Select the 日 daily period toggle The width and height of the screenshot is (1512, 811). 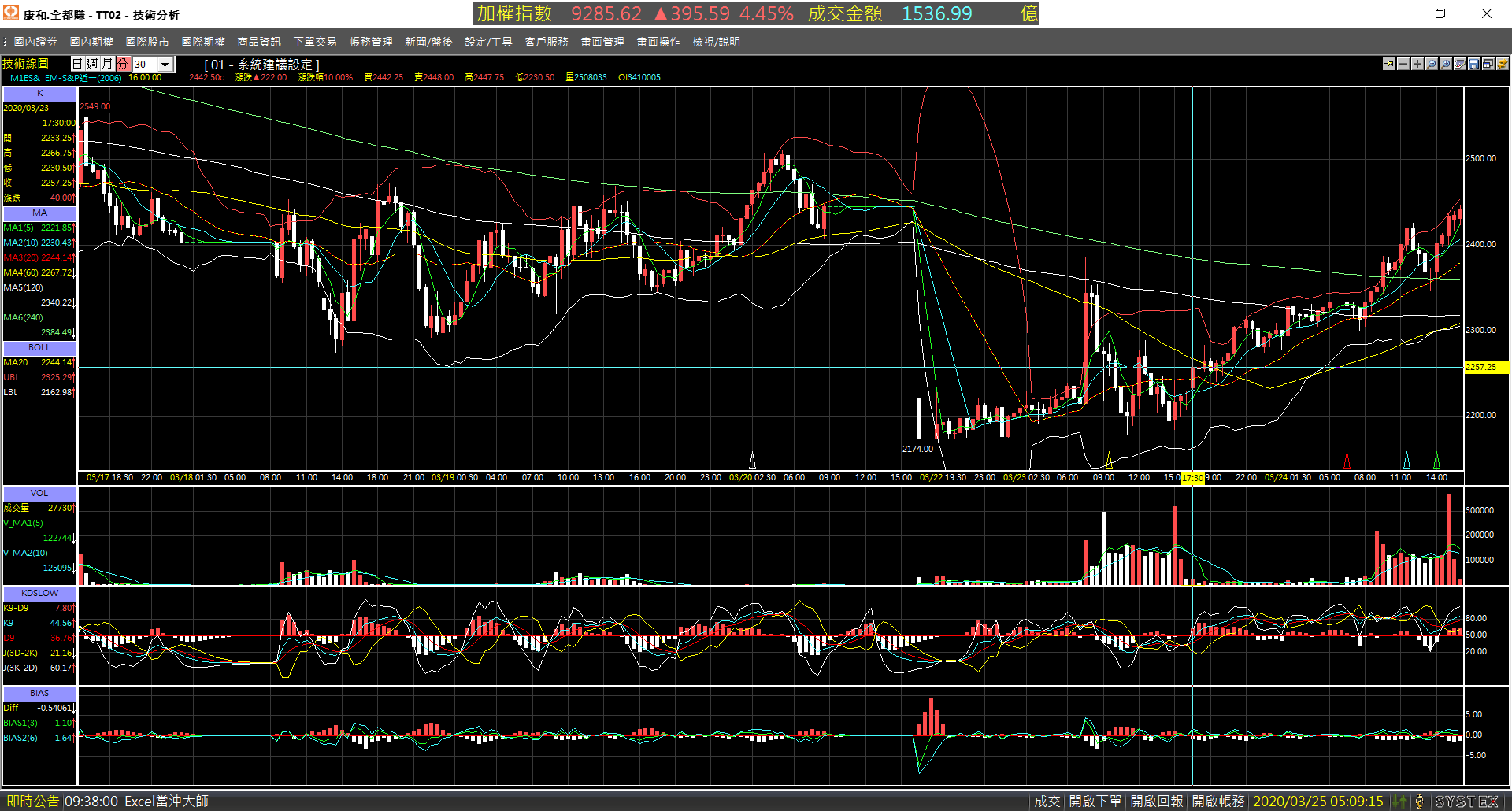click(78, 64)
